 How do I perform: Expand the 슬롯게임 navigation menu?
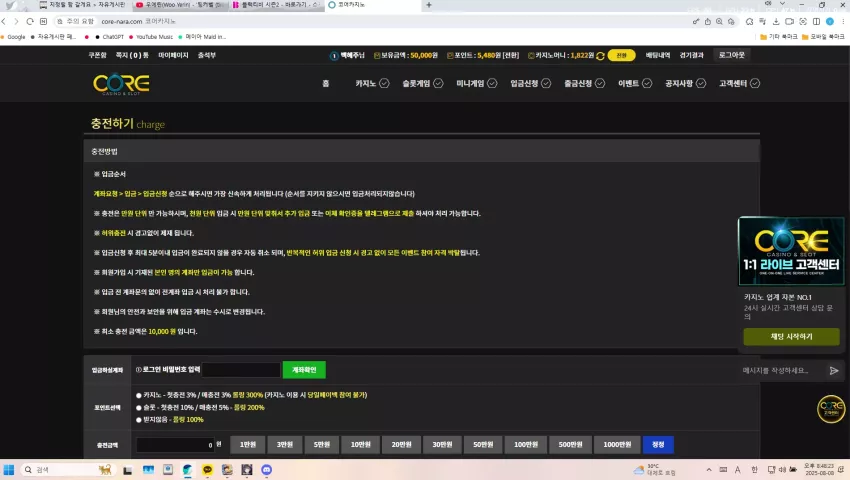pyautogui.click(x=422, y=84)
